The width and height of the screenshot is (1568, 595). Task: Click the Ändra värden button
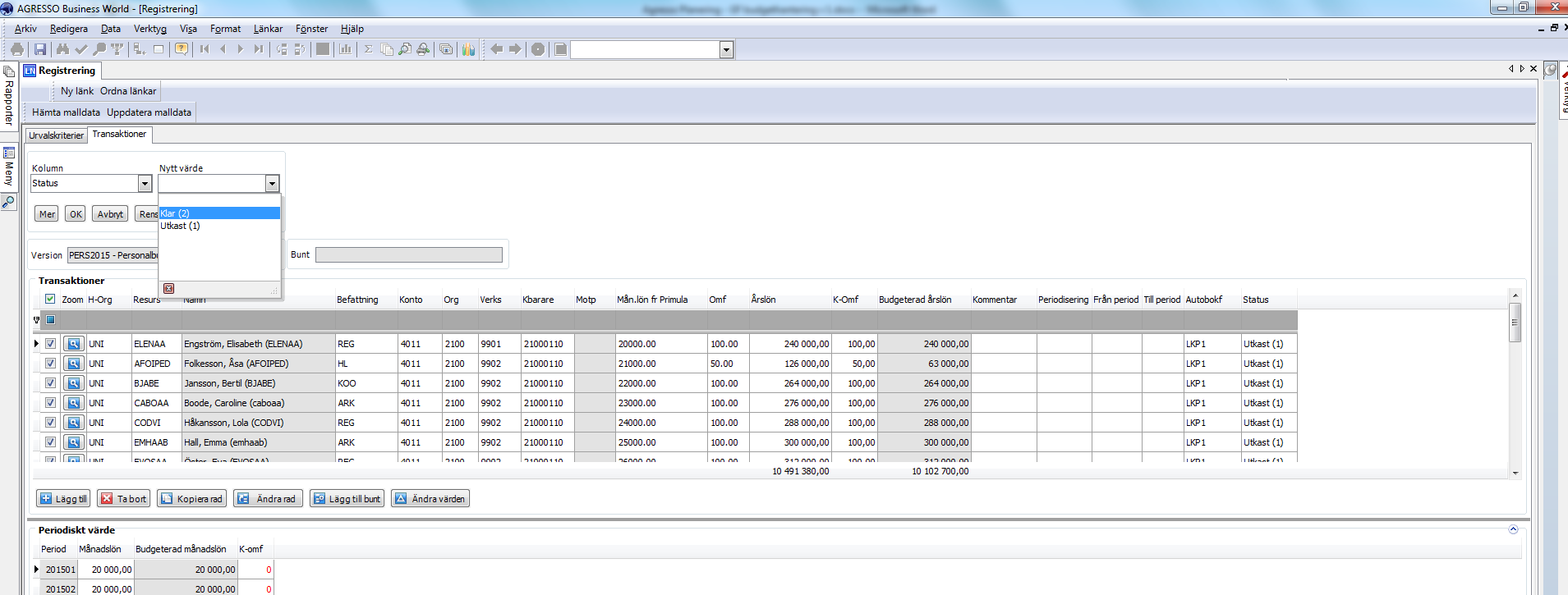[x=430, y=499]
